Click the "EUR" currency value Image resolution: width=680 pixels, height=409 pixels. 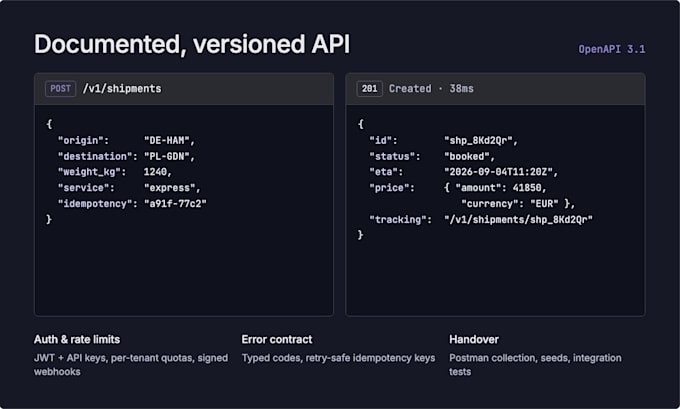pos(544,204)
